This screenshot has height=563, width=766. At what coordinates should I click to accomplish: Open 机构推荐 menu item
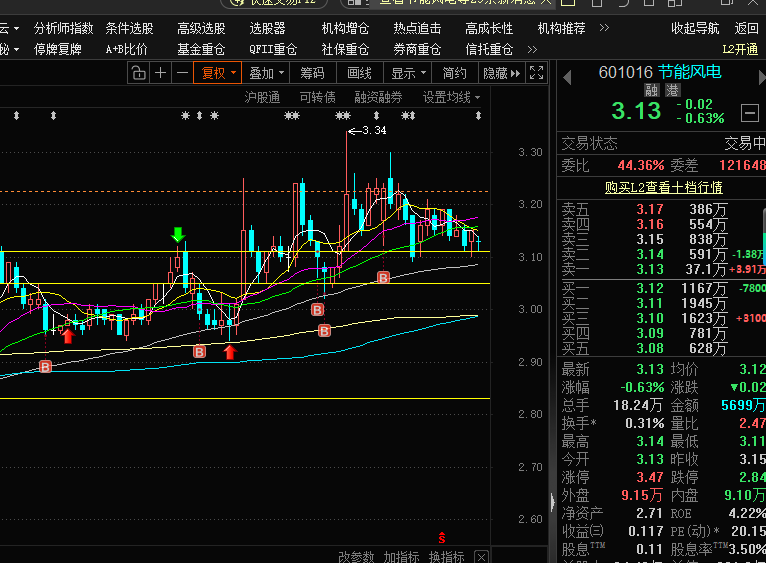(561, 28)
